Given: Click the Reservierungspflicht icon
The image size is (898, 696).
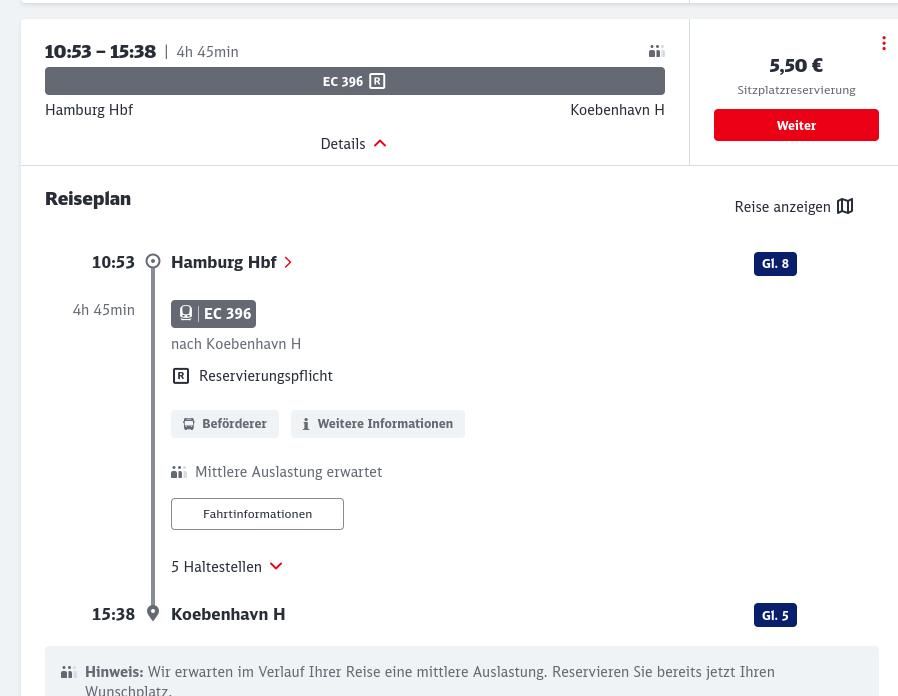Looking at the screenshot, I should coord(181,376).
